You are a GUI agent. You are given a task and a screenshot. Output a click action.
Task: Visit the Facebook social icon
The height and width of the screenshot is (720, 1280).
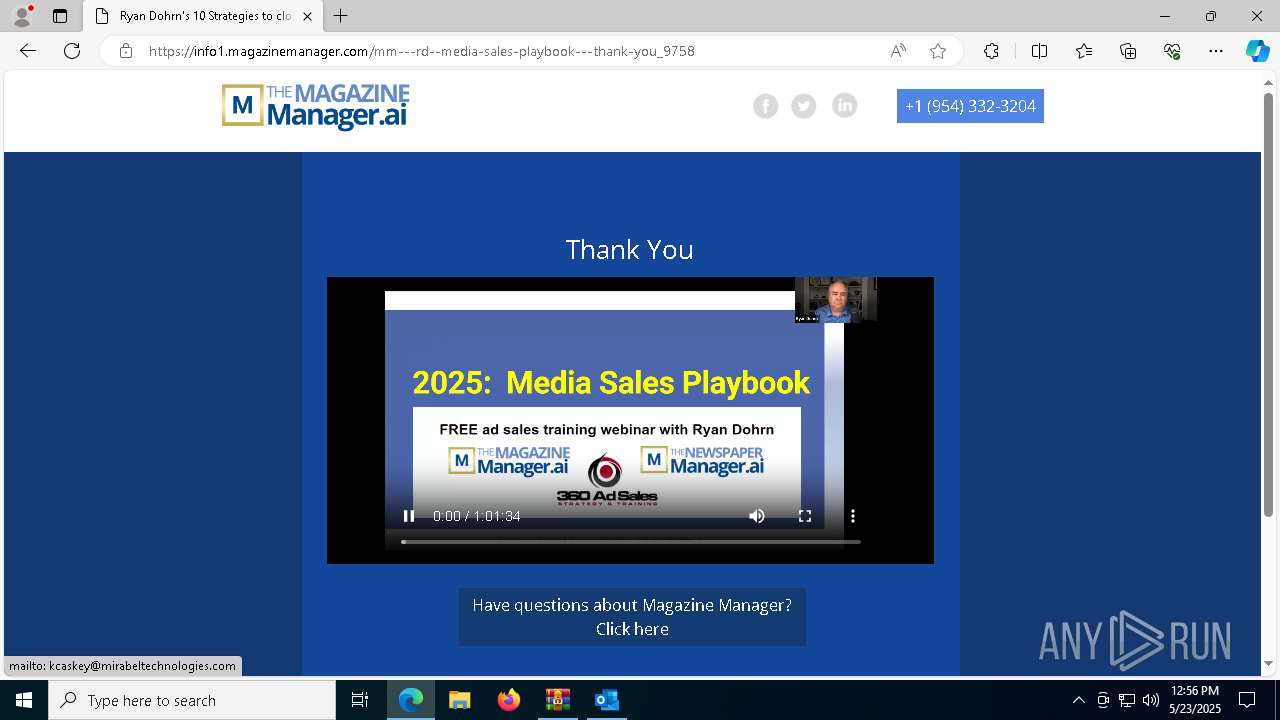(766, 106)
